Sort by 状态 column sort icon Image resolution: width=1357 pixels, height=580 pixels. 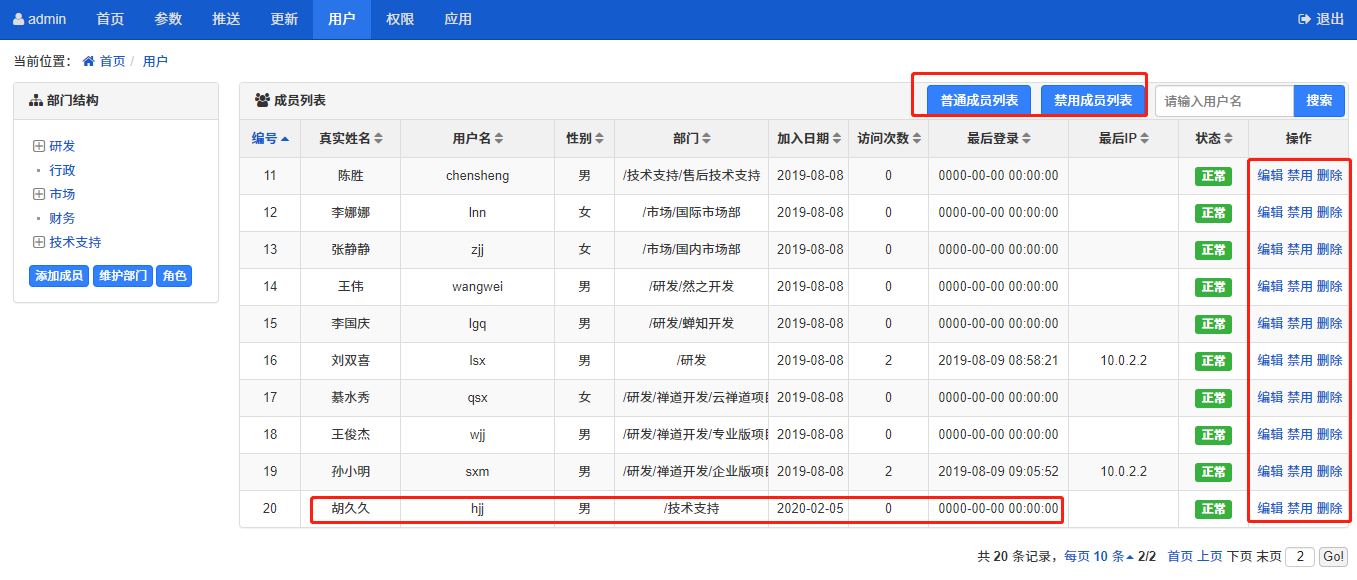click(x=1228, y=139)
